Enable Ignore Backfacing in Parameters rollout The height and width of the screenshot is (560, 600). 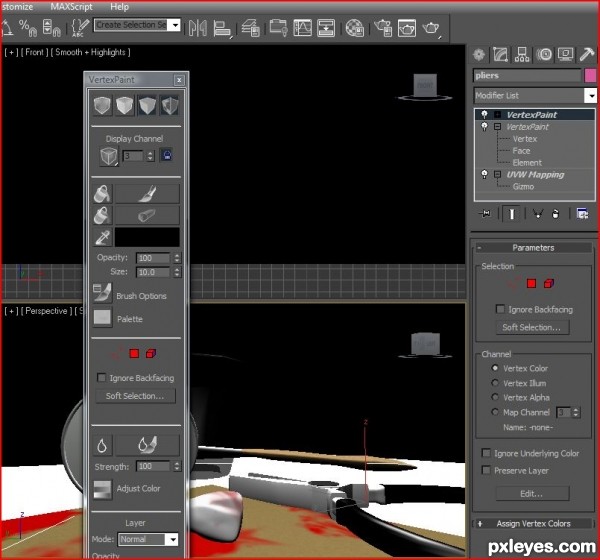click(500, 309)
